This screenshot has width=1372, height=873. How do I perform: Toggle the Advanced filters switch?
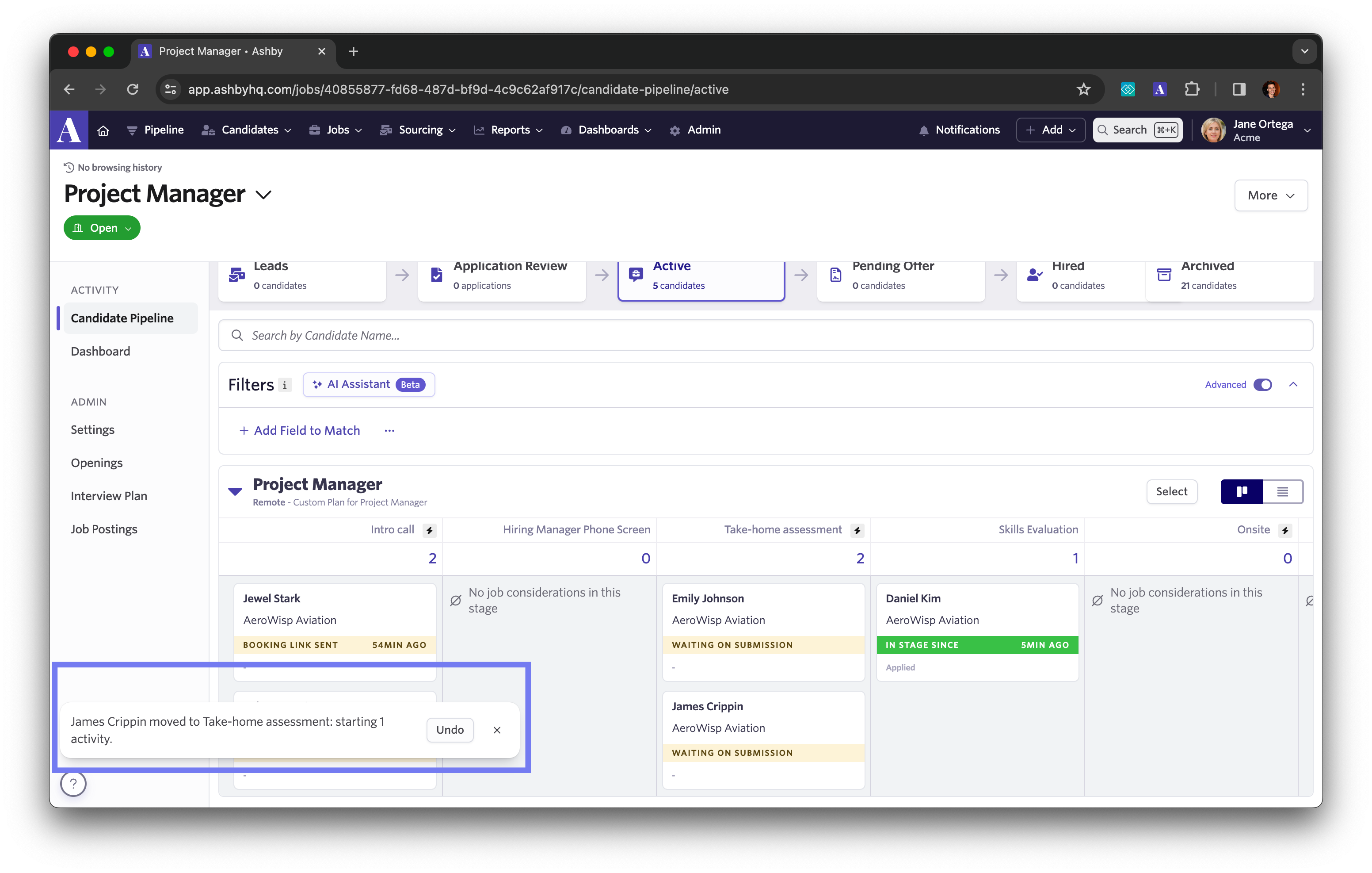point(1263,384)
